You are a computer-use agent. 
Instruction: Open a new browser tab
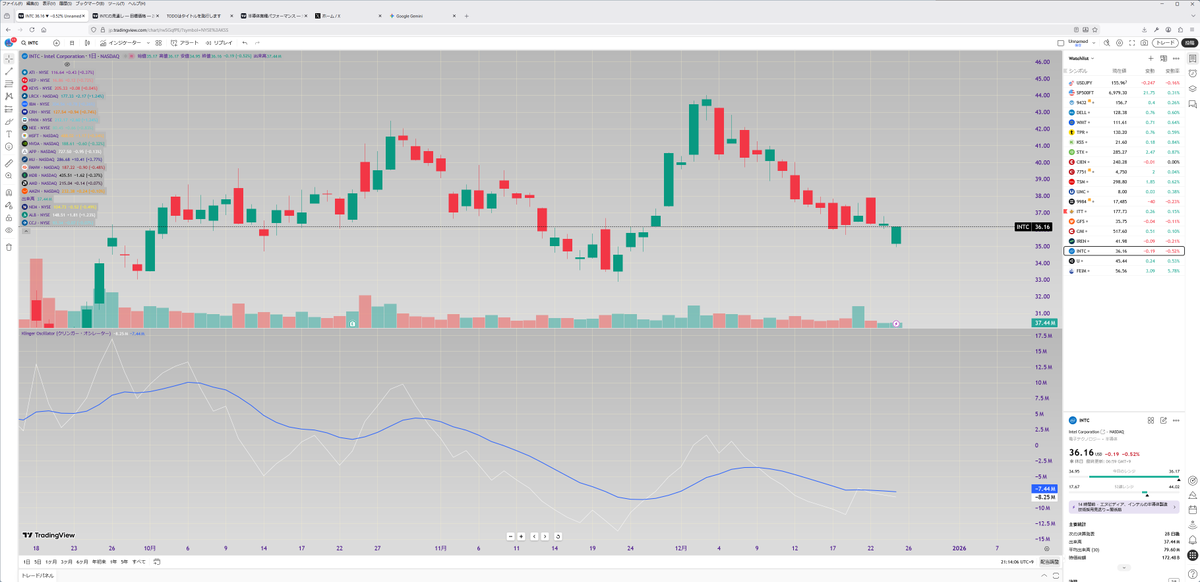tap(466, 16)
